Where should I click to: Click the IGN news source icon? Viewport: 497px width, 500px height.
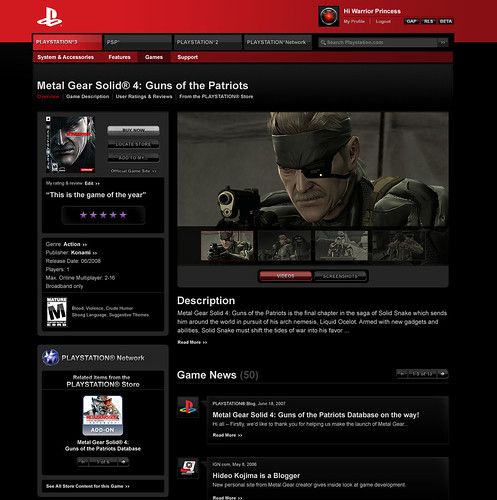pyautogui.click(x=188, y=468)
